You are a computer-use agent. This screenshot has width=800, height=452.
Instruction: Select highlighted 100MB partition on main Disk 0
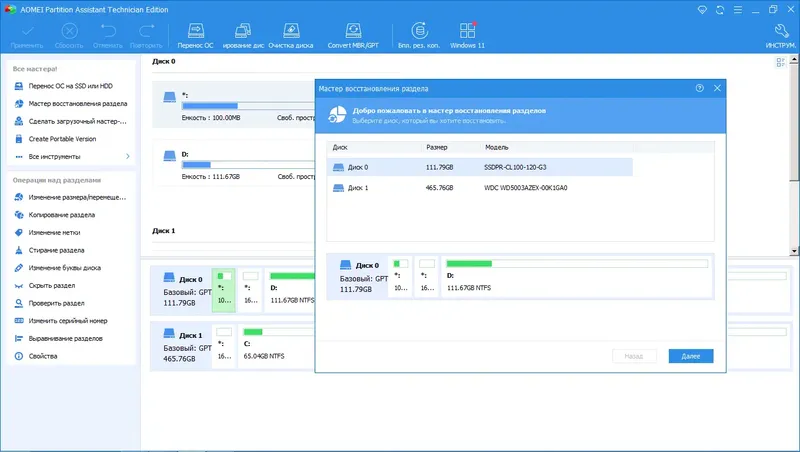coord(223,290)
